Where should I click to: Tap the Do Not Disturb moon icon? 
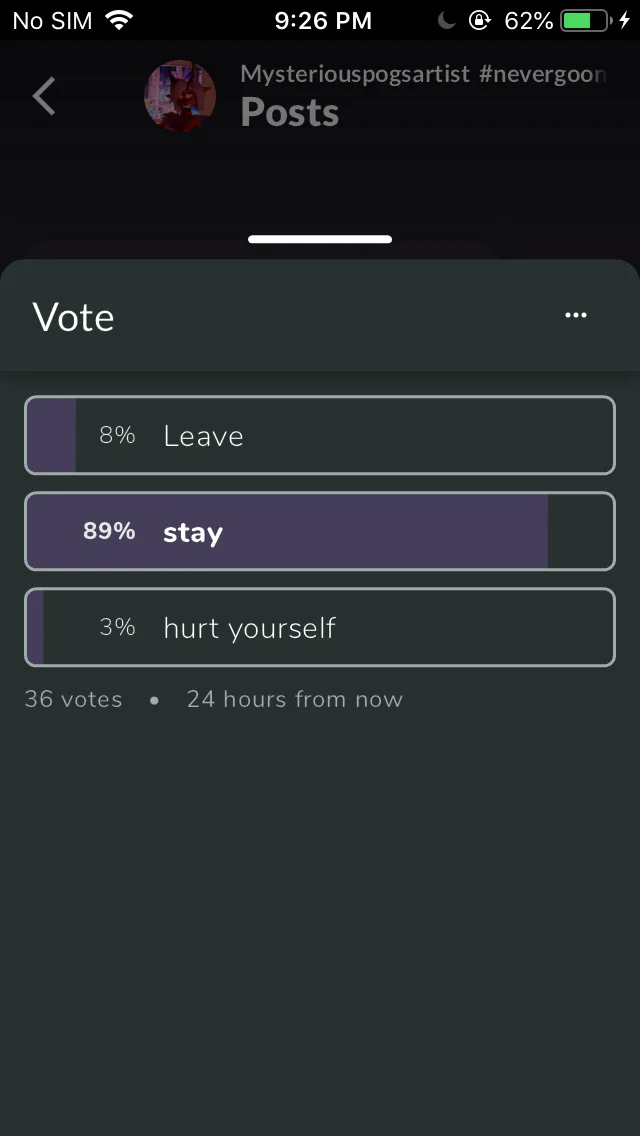pos(447,20)
